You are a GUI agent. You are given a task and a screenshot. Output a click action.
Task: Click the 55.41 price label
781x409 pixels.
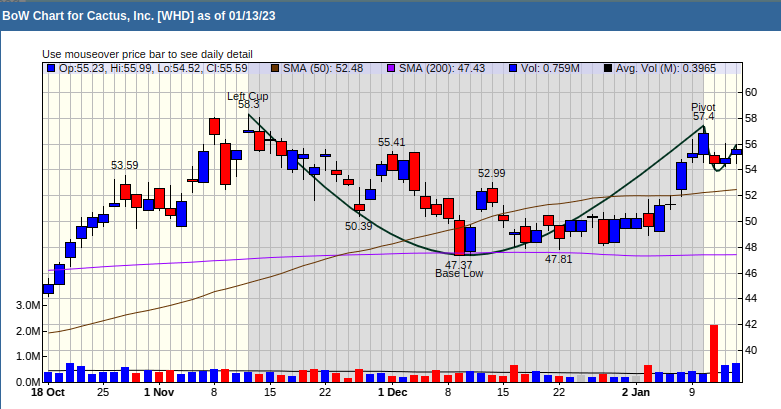(391, 142)
